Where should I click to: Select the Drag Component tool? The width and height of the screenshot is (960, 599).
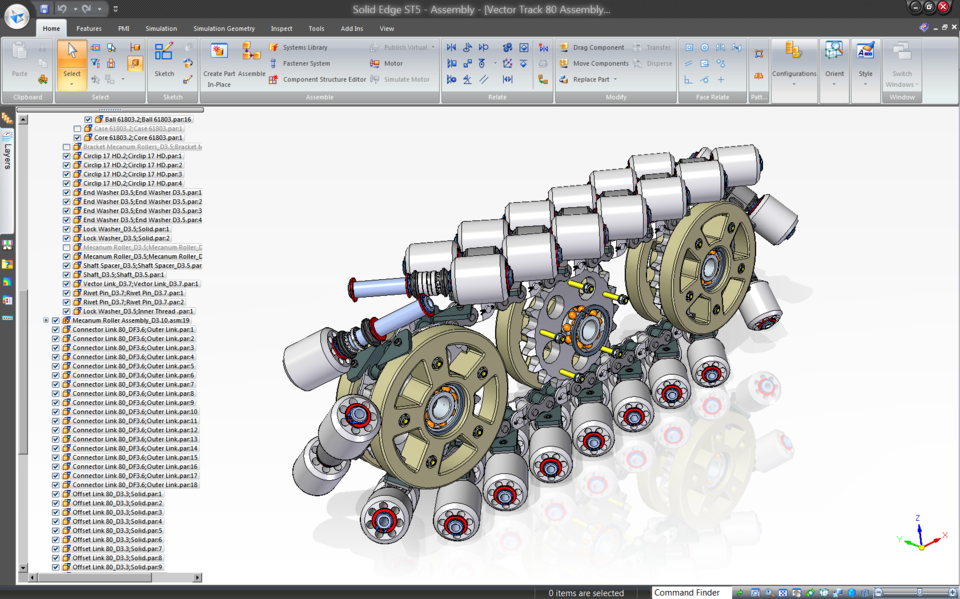(x=600, y=47)
